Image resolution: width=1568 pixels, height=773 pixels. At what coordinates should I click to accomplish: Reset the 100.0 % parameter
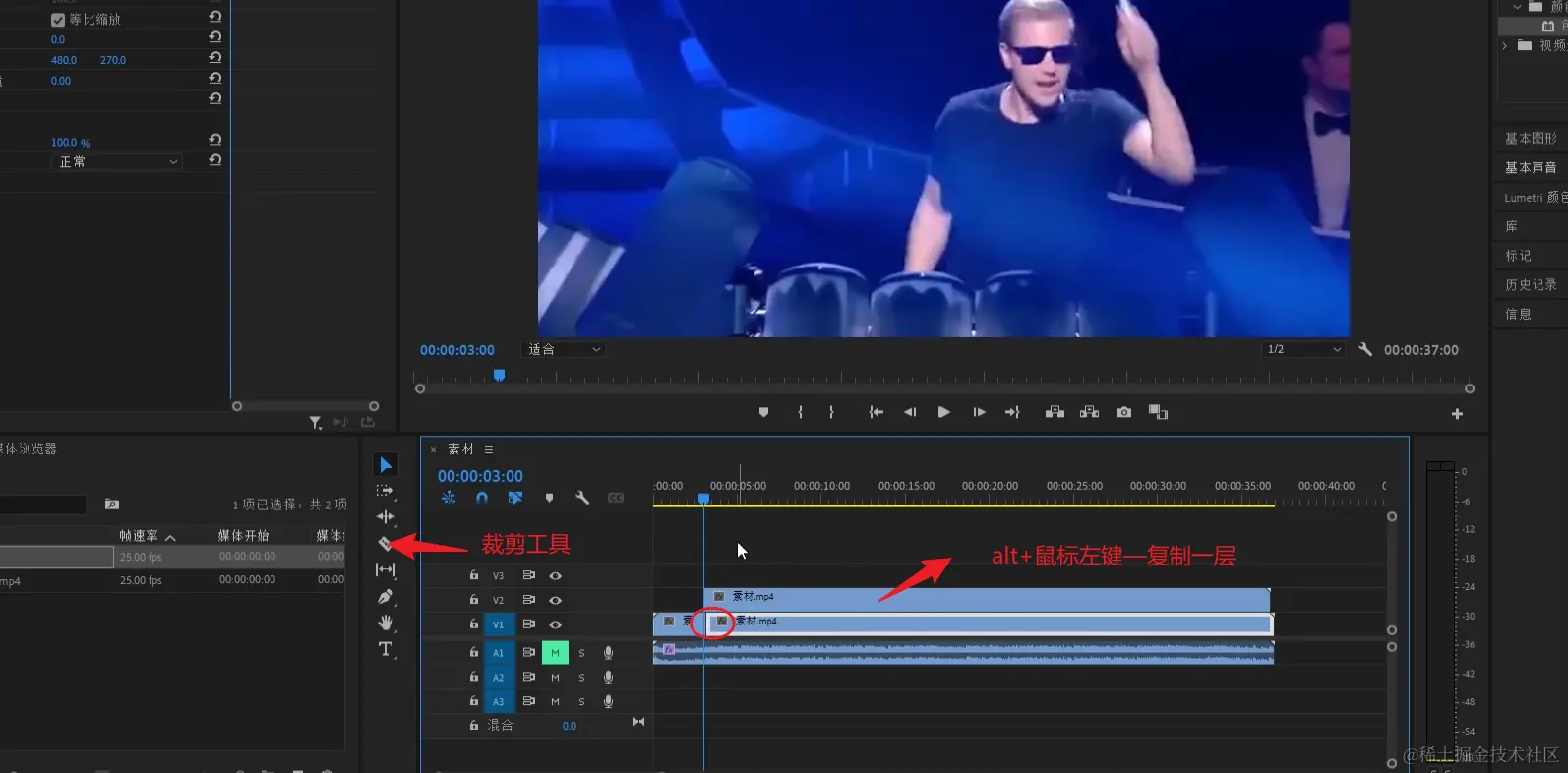point(214,140)
